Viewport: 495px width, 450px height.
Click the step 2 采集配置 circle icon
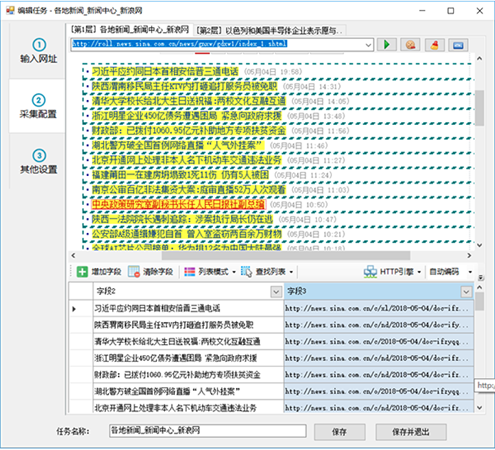click(38, 100)
